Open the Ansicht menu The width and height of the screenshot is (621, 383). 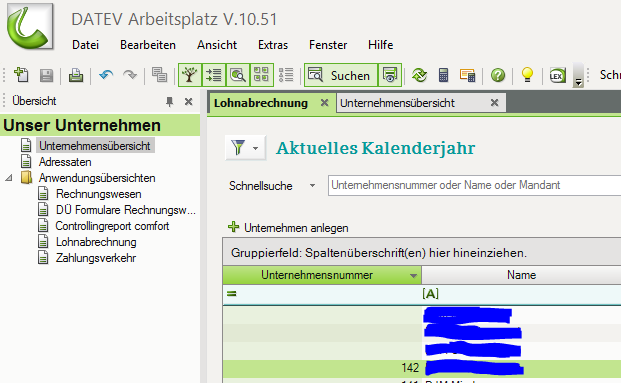[217, 45]
